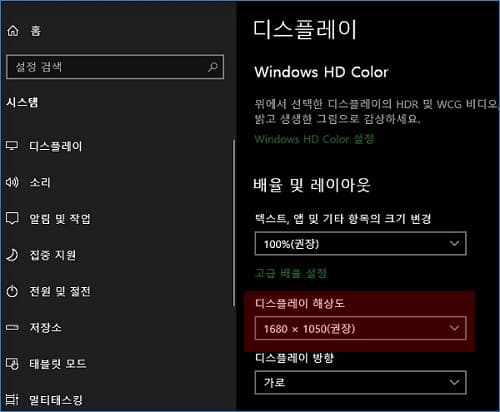This screenshot has height=412, width=500.
Task: Open the 소리 settings page
Action: pyautogui.click(x=40, y=182)
